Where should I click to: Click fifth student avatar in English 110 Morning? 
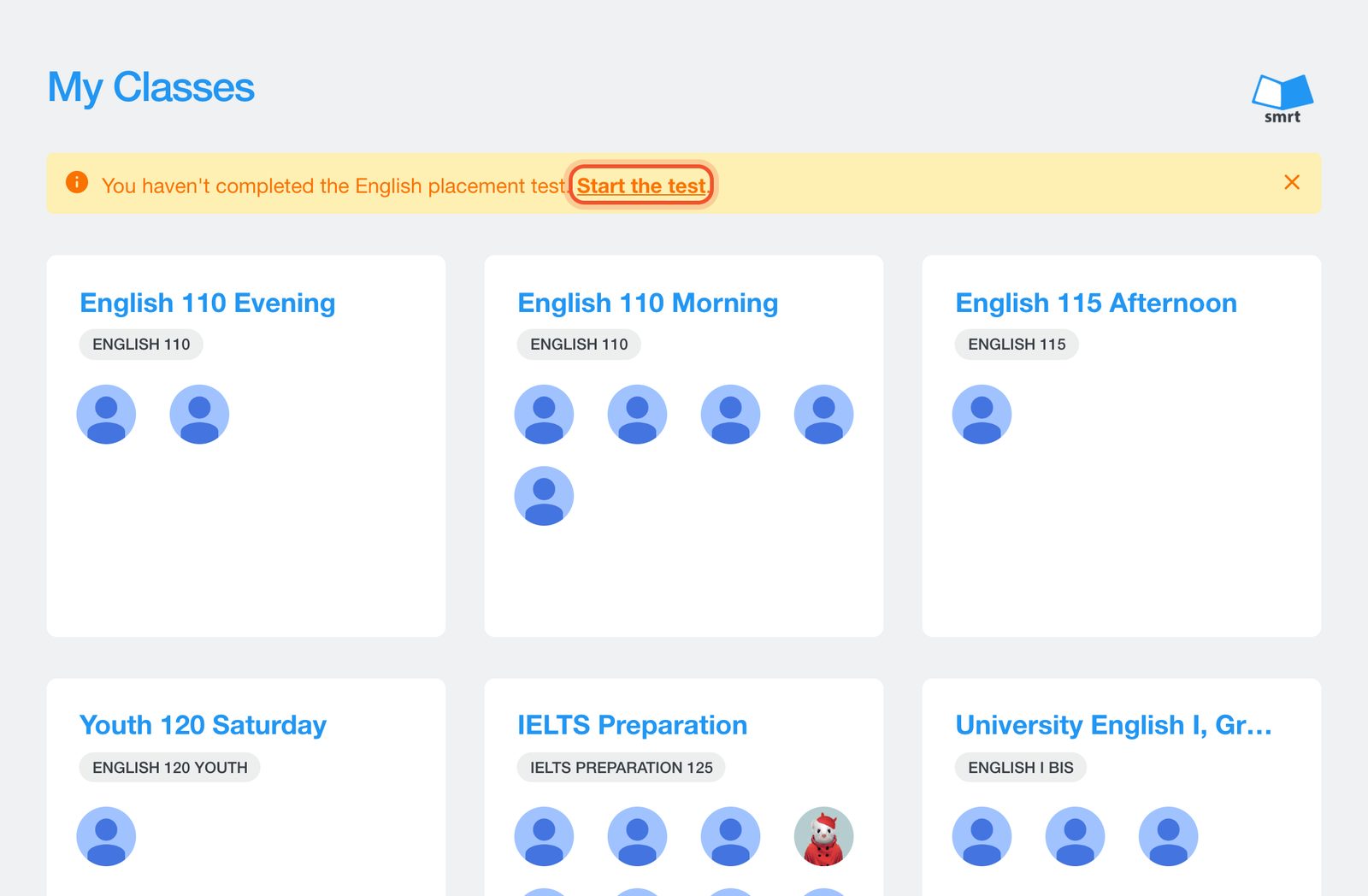[x=544, y=496]
